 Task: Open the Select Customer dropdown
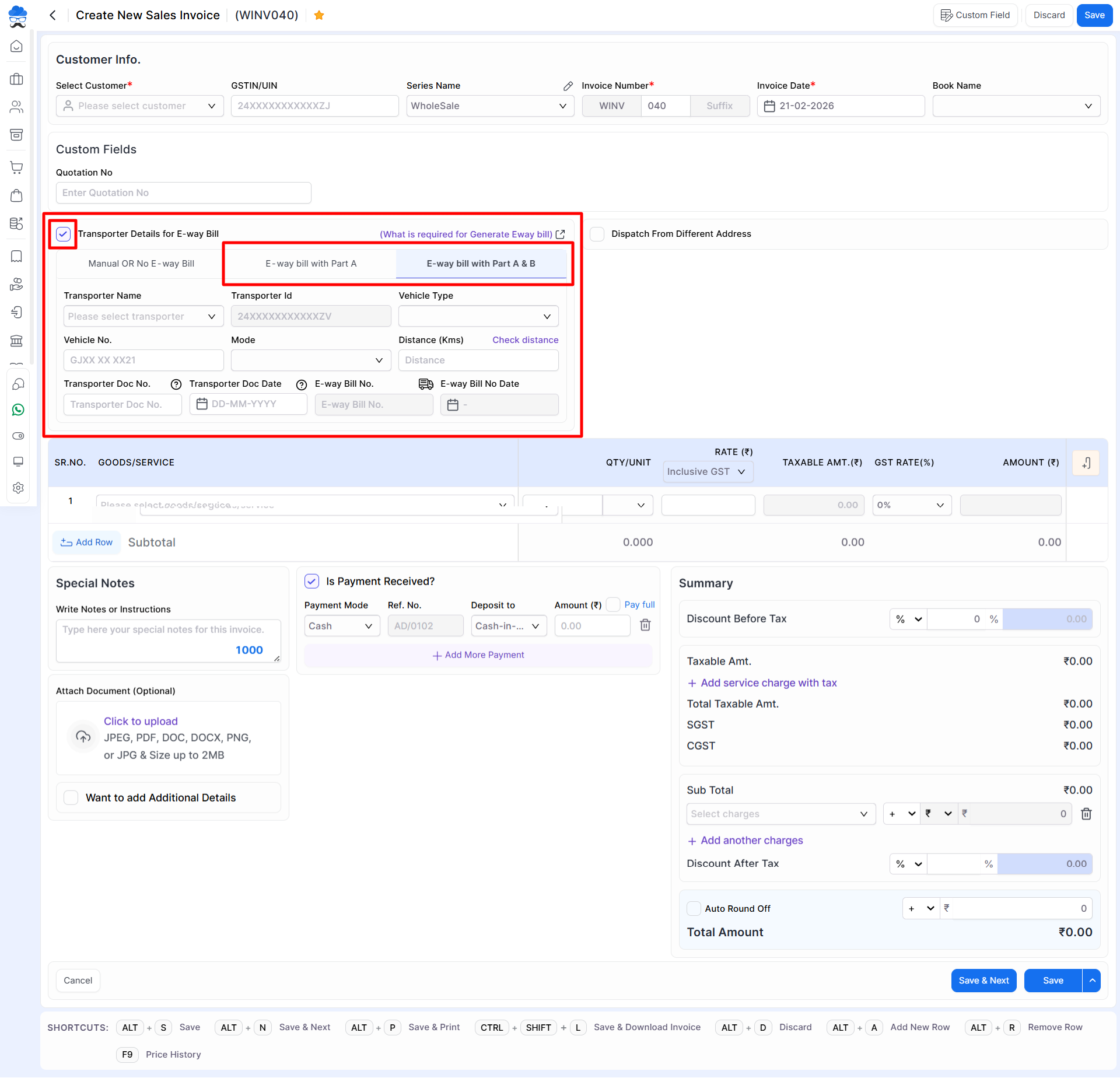coord(140,106)
